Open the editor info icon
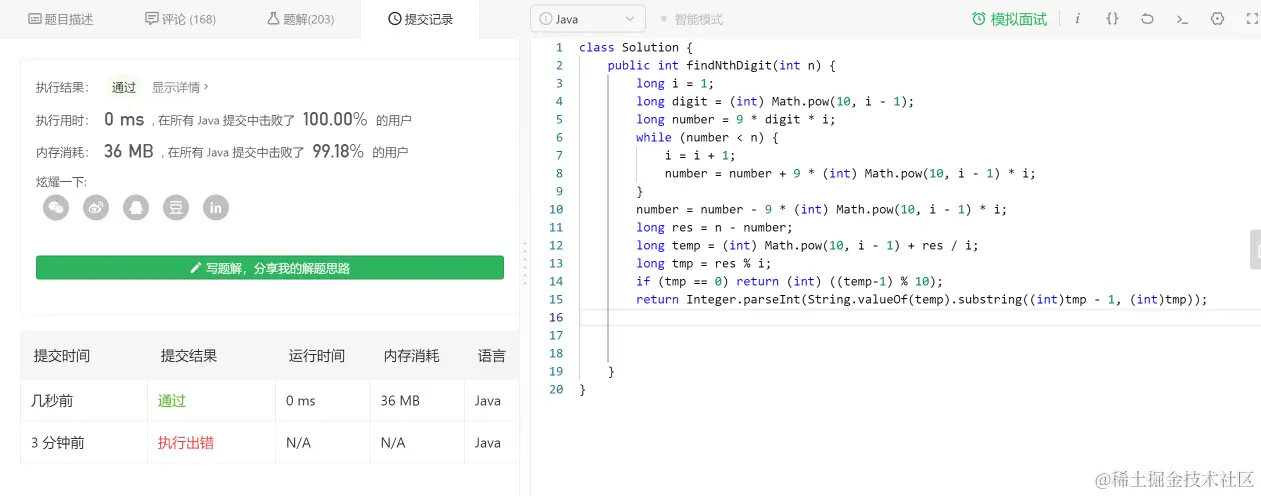Screen dimensions: 1261x496 [1077, 19]
